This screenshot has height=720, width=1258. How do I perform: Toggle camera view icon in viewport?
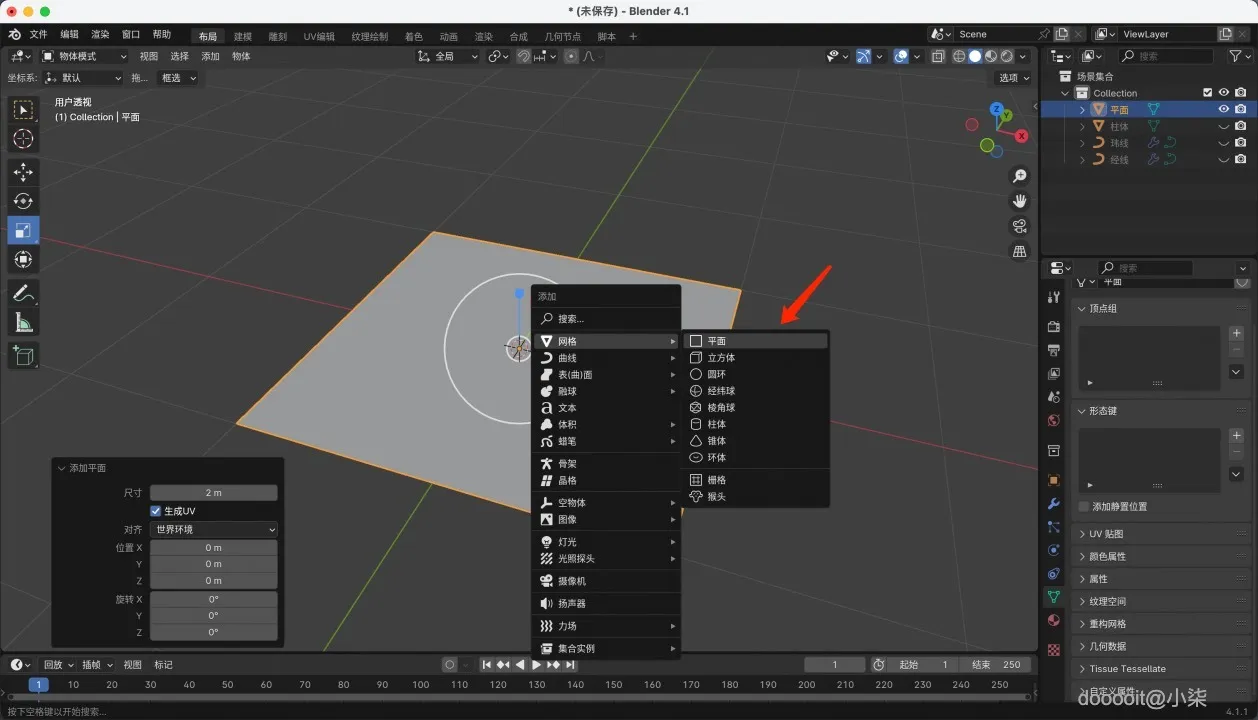[1020, 226]
